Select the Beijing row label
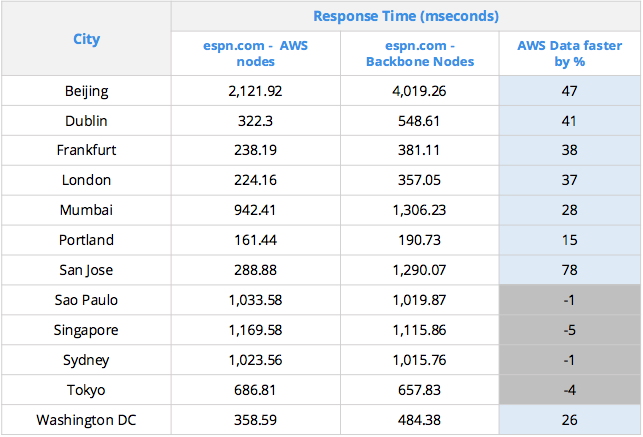Image resolution: width=643 pixels, height=437 pixels. tap(87, 91)
